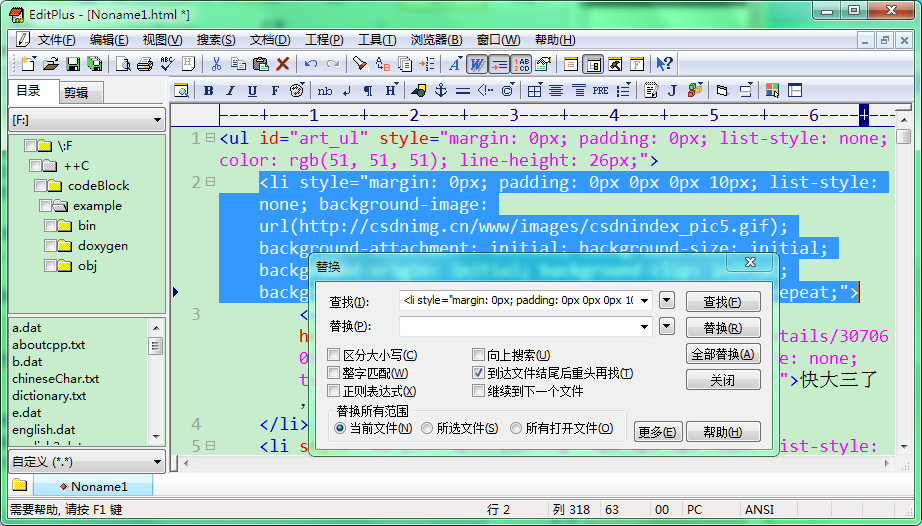Viewport: 922px width, 526px height.
Task: Delete the selection using the red X icon
Action: 283,63
